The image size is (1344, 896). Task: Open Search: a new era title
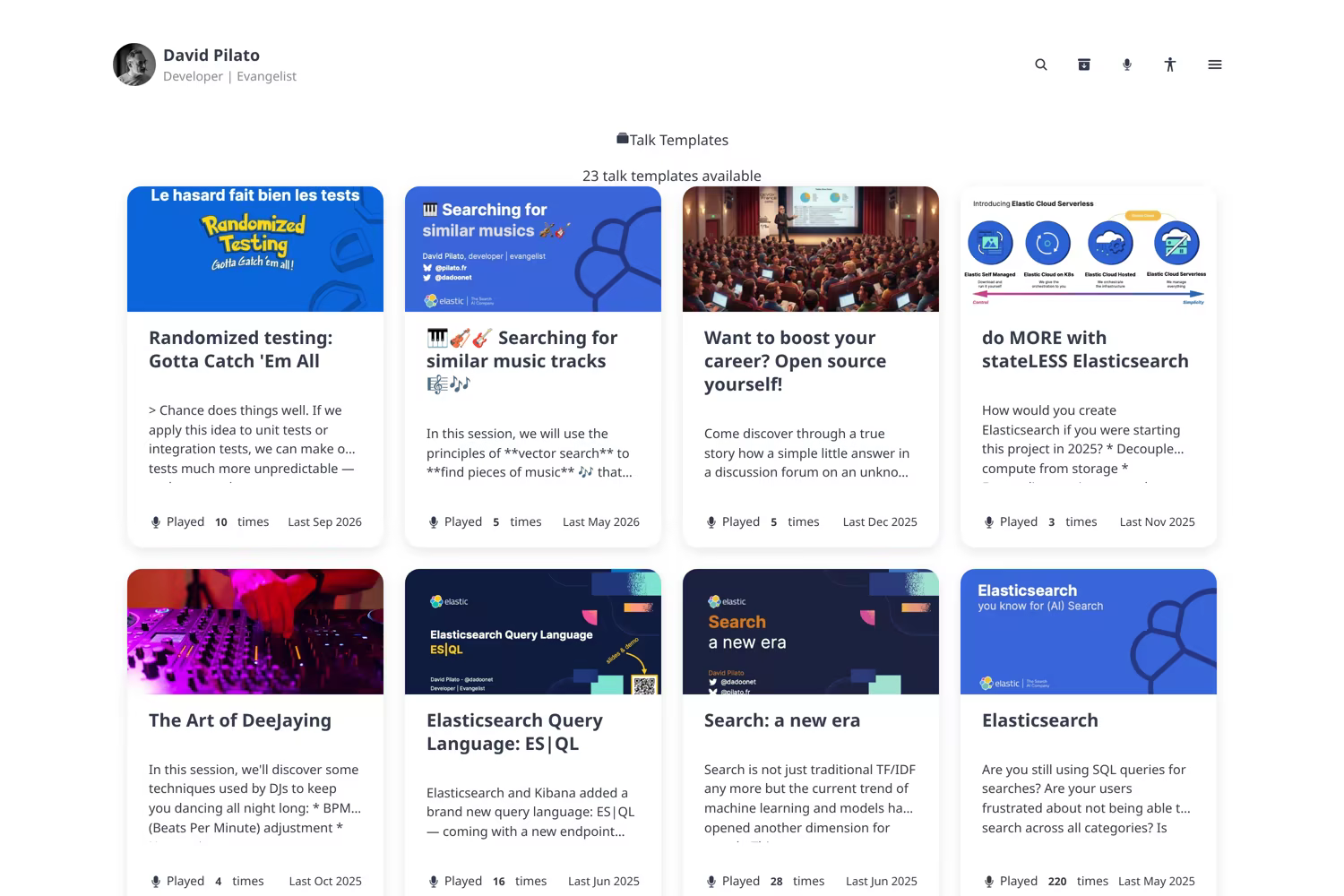782,720
